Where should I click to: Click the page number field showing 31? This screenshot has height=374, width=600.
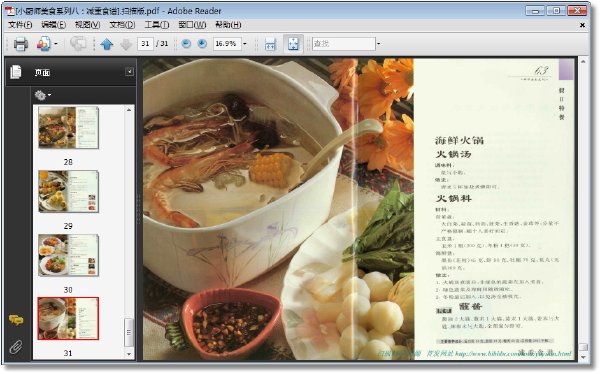pyautogui.click(x=145, y=44)
